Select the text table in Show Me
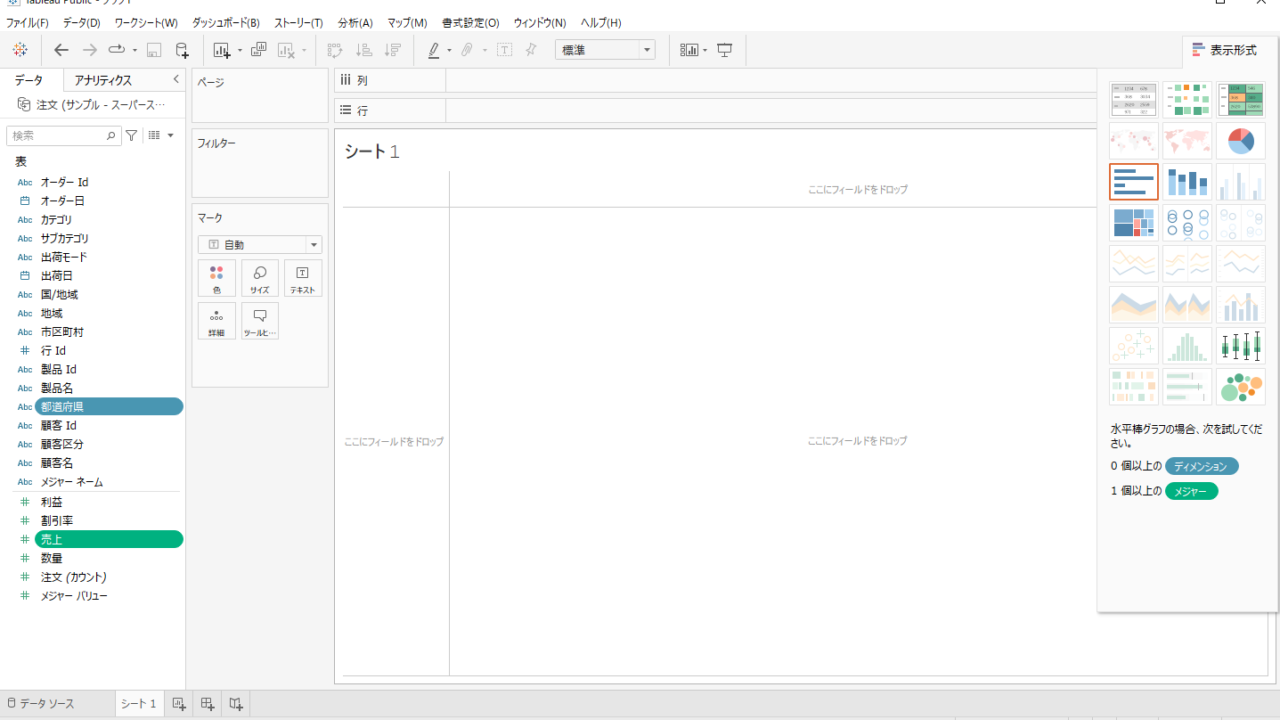 click(x=1134, y=100)
